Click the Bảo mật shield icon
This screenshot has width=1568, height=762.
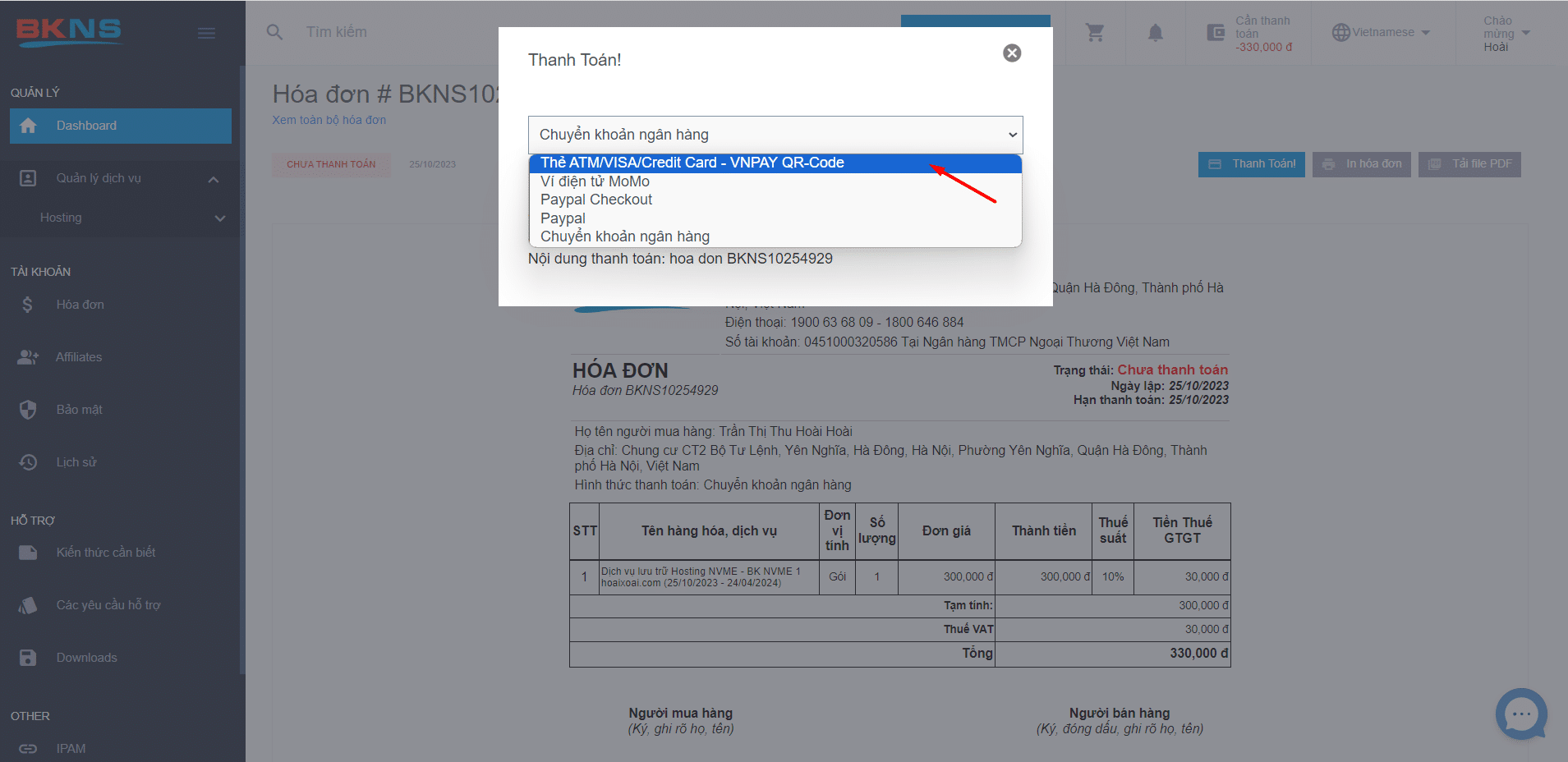point(28,410)
